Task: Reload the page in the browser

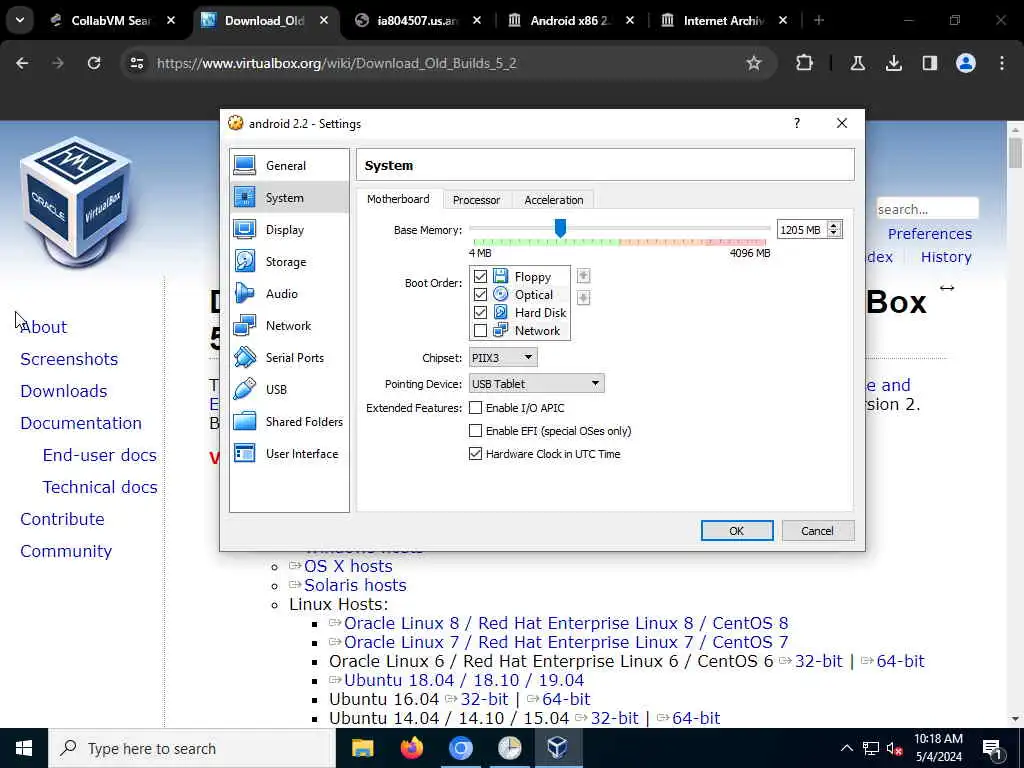Action: 94,63
